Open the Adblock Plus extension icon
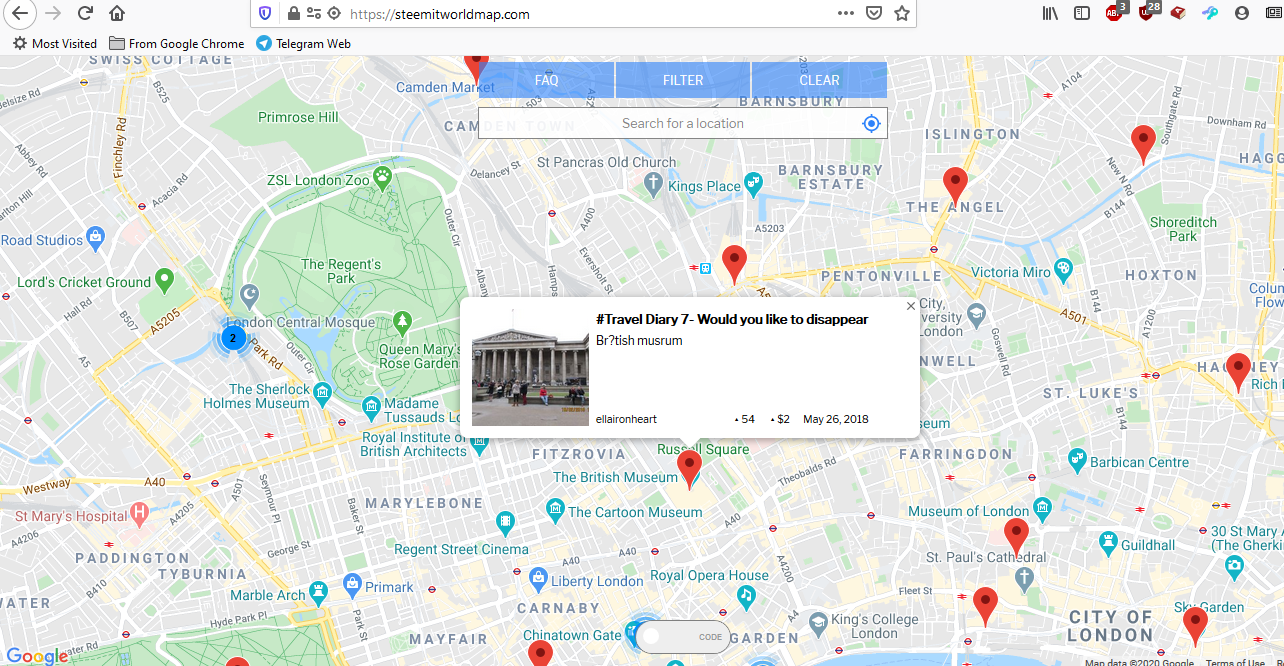Image resolution: width=1284 pixels, height=666 pixels. 1115,12
